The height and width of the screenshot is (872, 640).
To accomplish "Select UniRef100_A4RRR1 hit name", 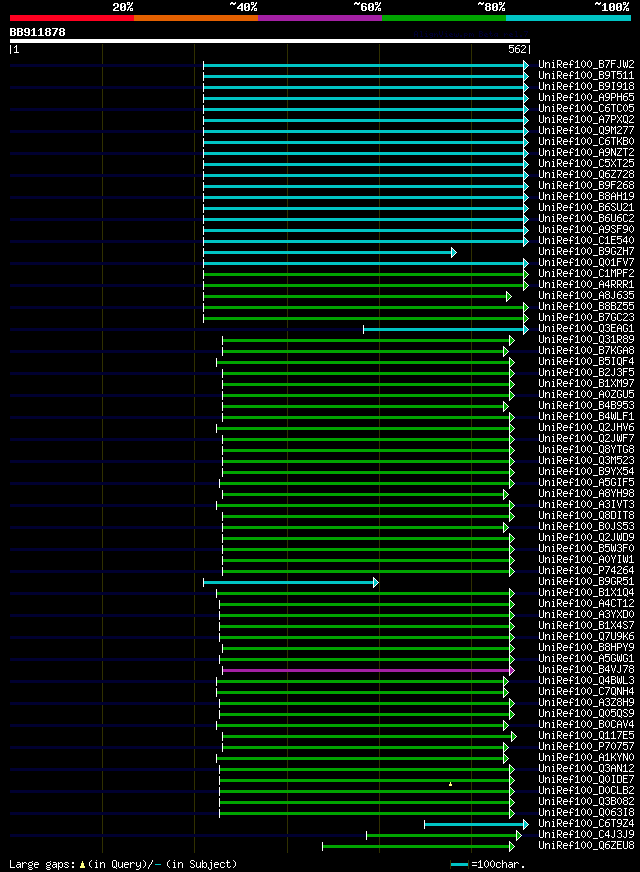I will point(586,284).
